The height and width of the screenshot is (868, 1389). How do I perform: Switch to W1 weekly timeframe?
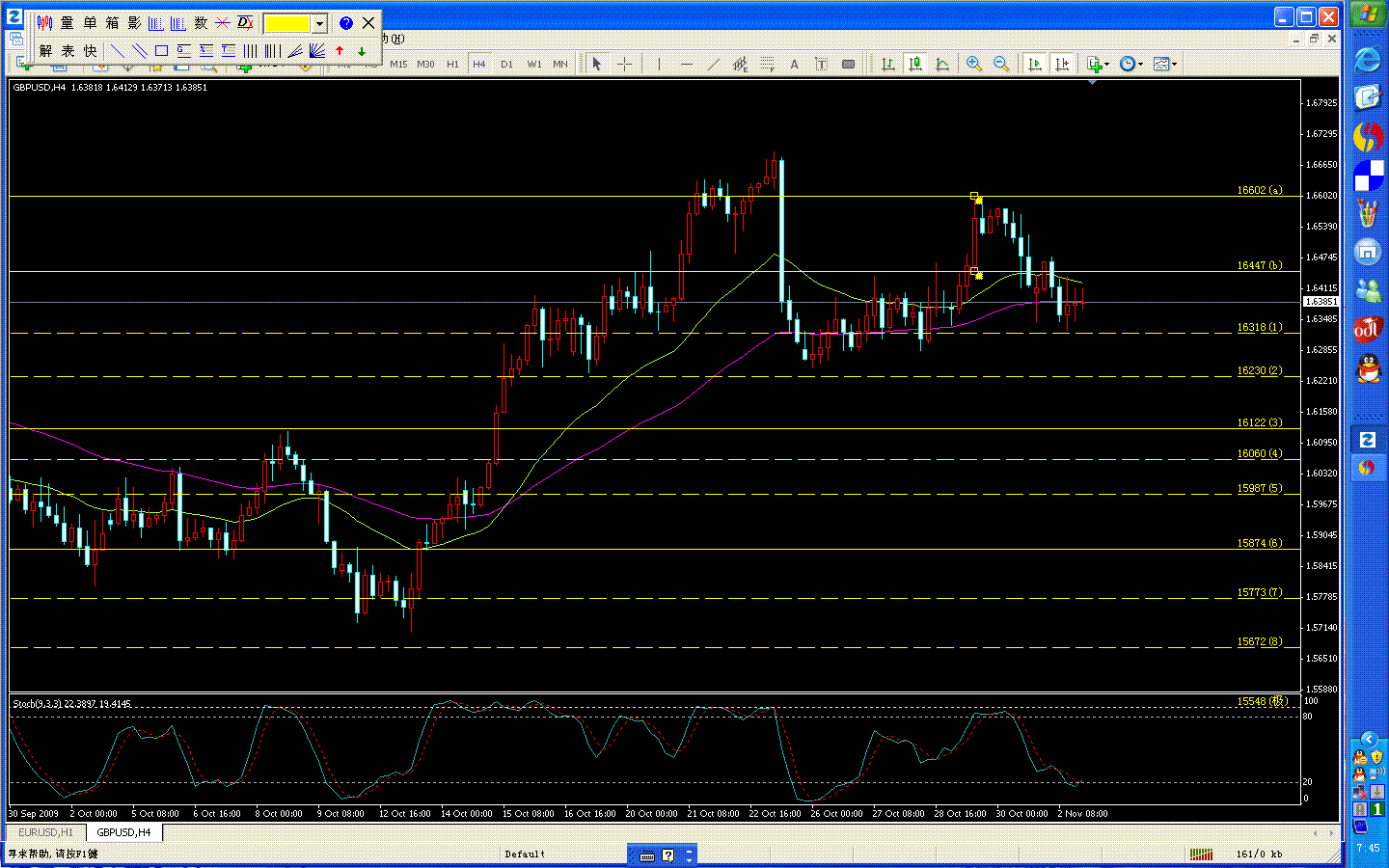click(x=533, y=65)
